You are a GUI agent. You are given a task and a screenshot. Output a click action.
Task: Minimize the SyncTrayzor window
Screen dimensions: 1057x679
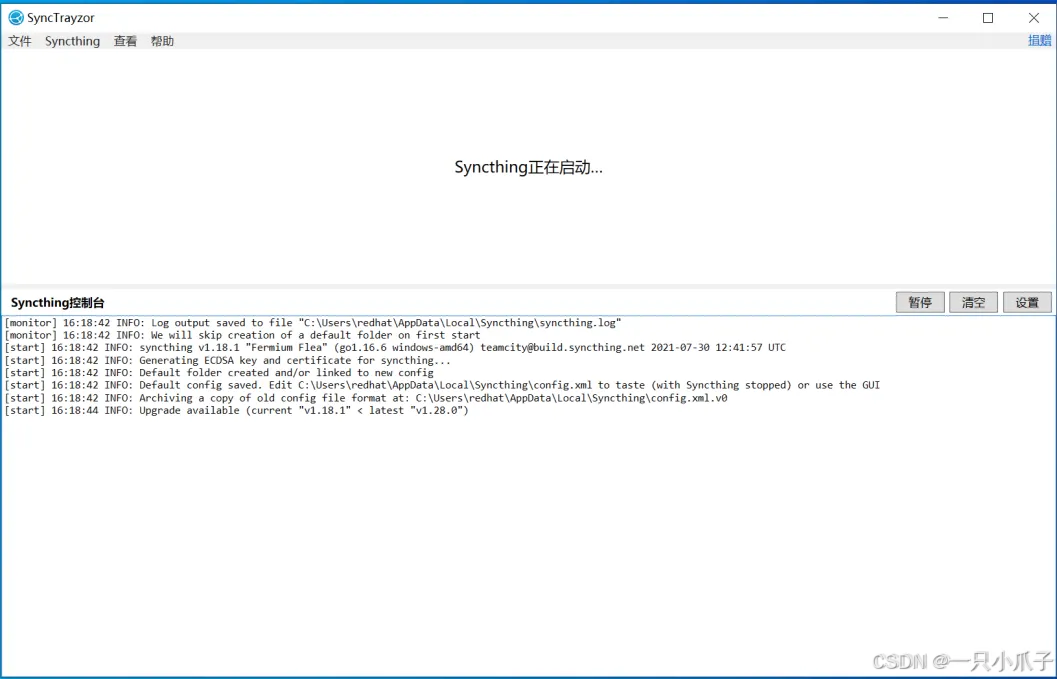pyautogui.click(x=943, y=18)
